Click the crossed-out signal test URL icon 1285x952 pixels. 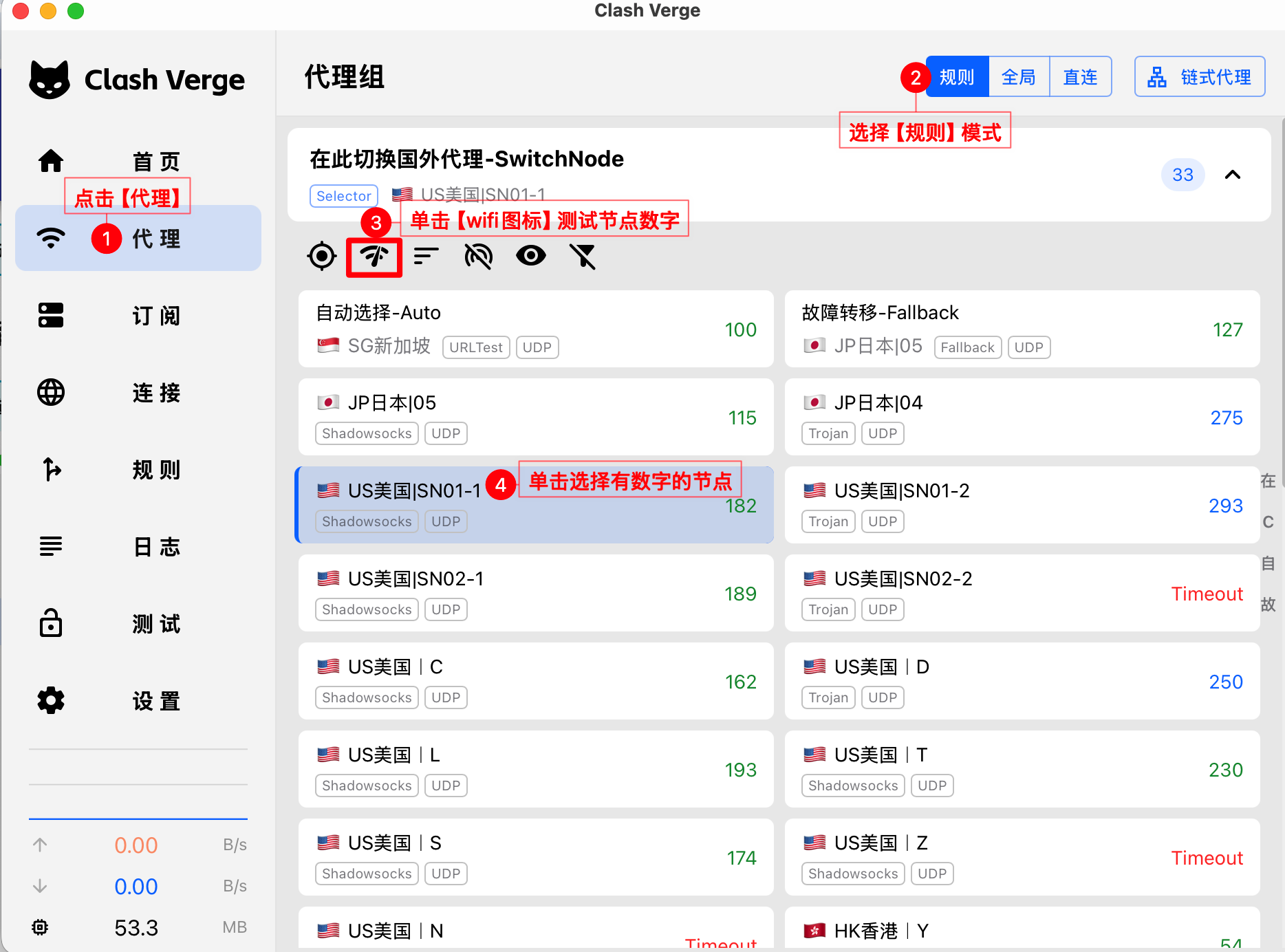coord(479,257)
